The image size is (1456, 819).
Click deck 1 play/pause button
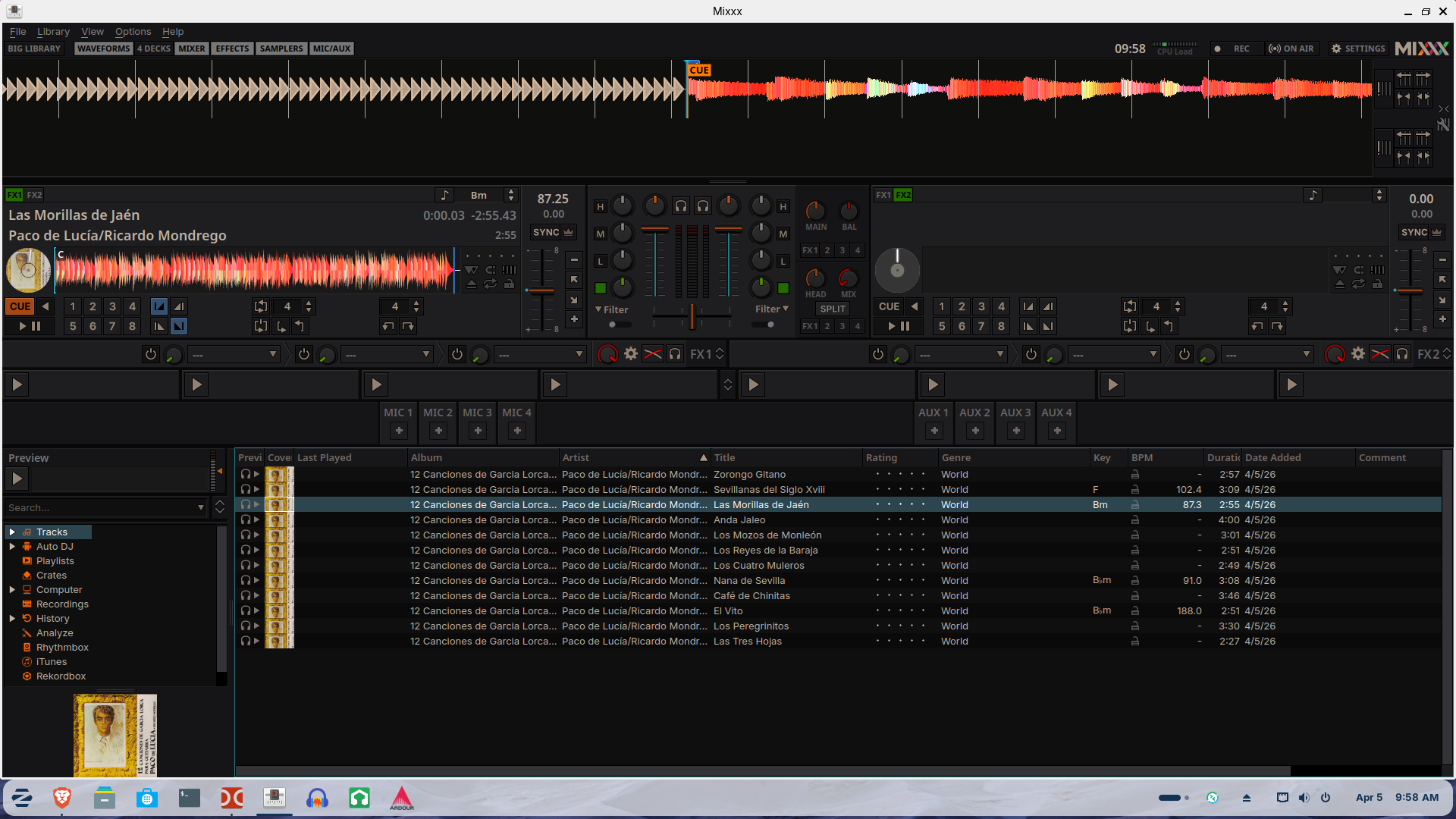[29, 326]
